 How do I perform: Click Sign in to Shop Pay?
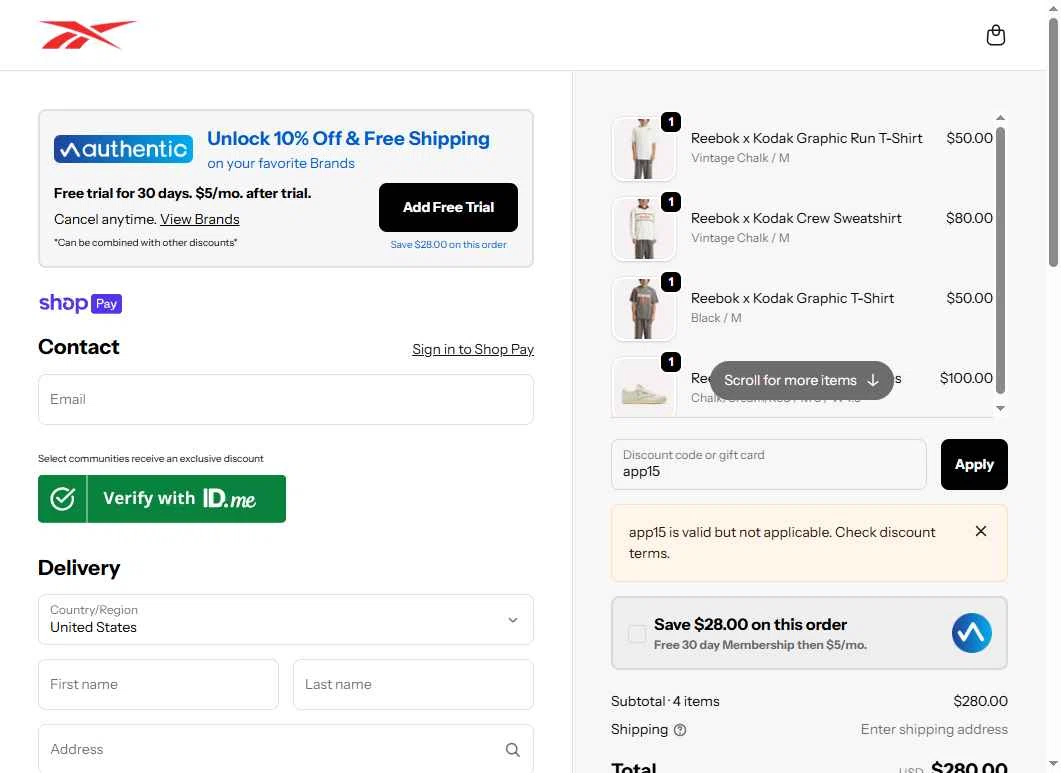[472, 349]
